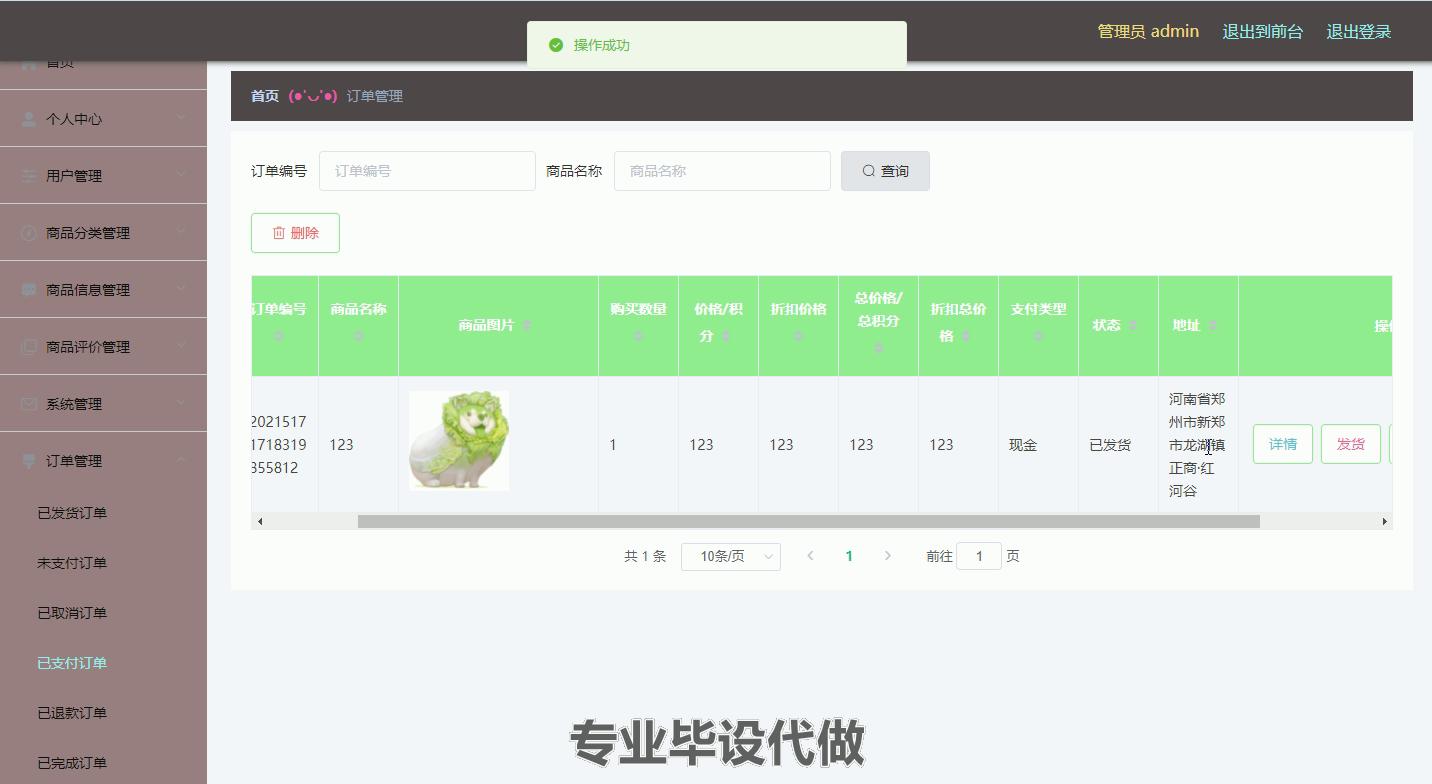Focus the 订单编号 search input field
The height and width of the screenshot is (784, 1432).
coord(427,171)
